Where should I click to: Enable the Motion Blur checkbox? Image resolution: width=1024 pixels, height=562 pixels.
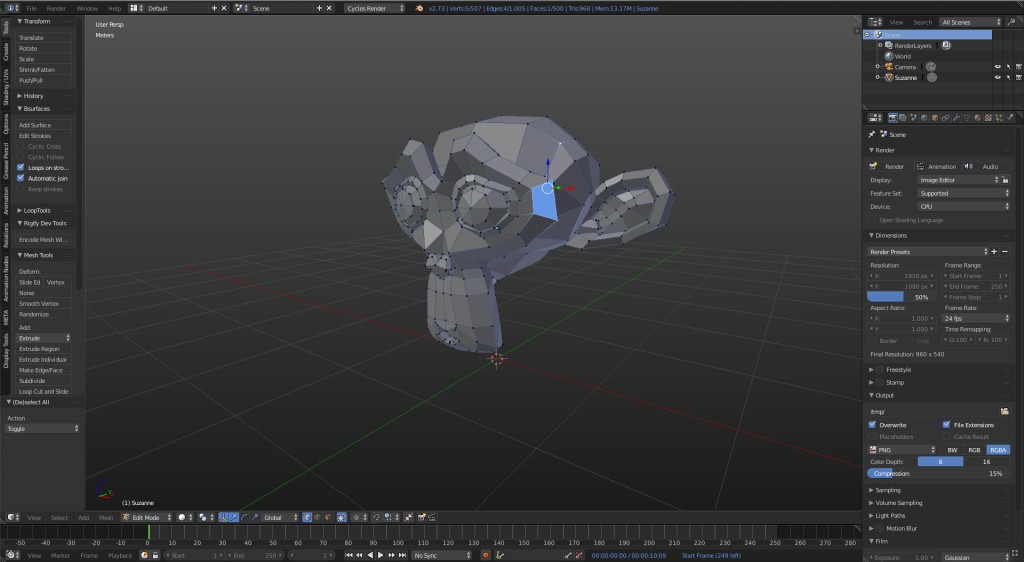[880, 528]
